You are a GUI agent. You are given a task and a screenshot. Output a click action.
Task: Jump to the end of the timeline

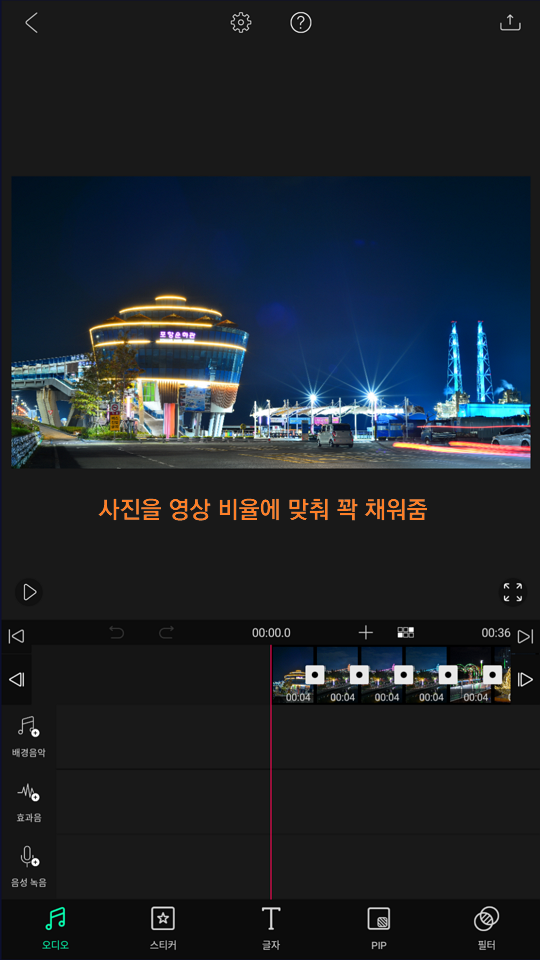pyautogui.click(x=525, y=636)
